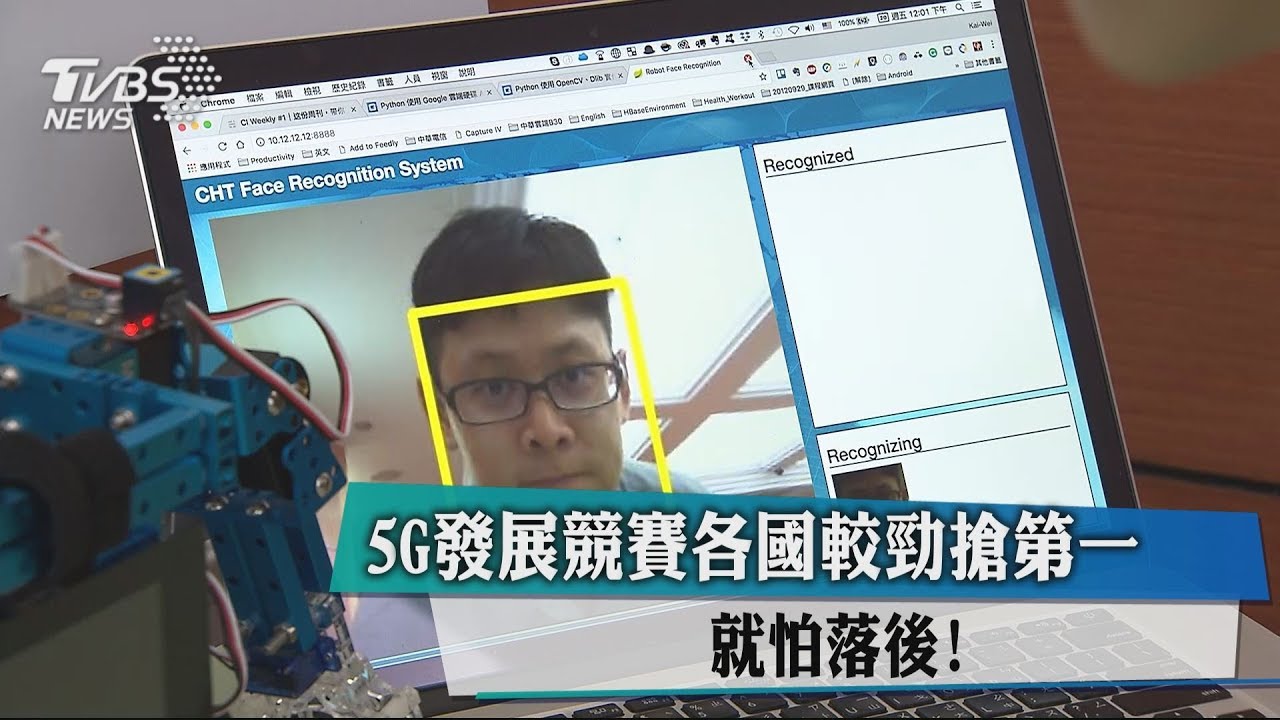Click the Home button in Chrome
The image size is (1280, 720).
tap(240, 144)
